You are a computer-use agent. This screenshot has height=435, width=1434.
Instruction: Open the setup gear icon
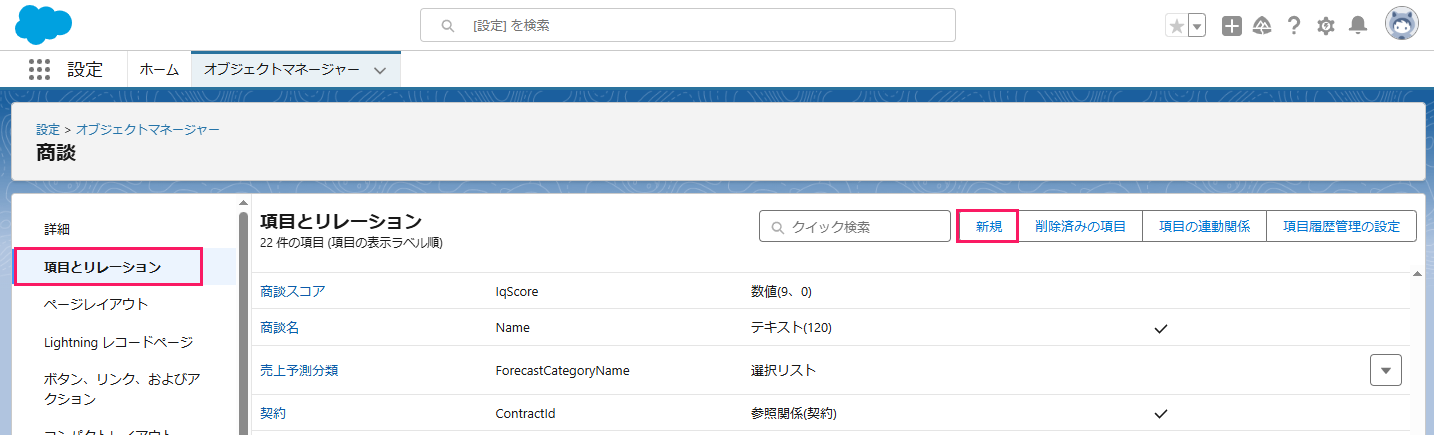1326,26
